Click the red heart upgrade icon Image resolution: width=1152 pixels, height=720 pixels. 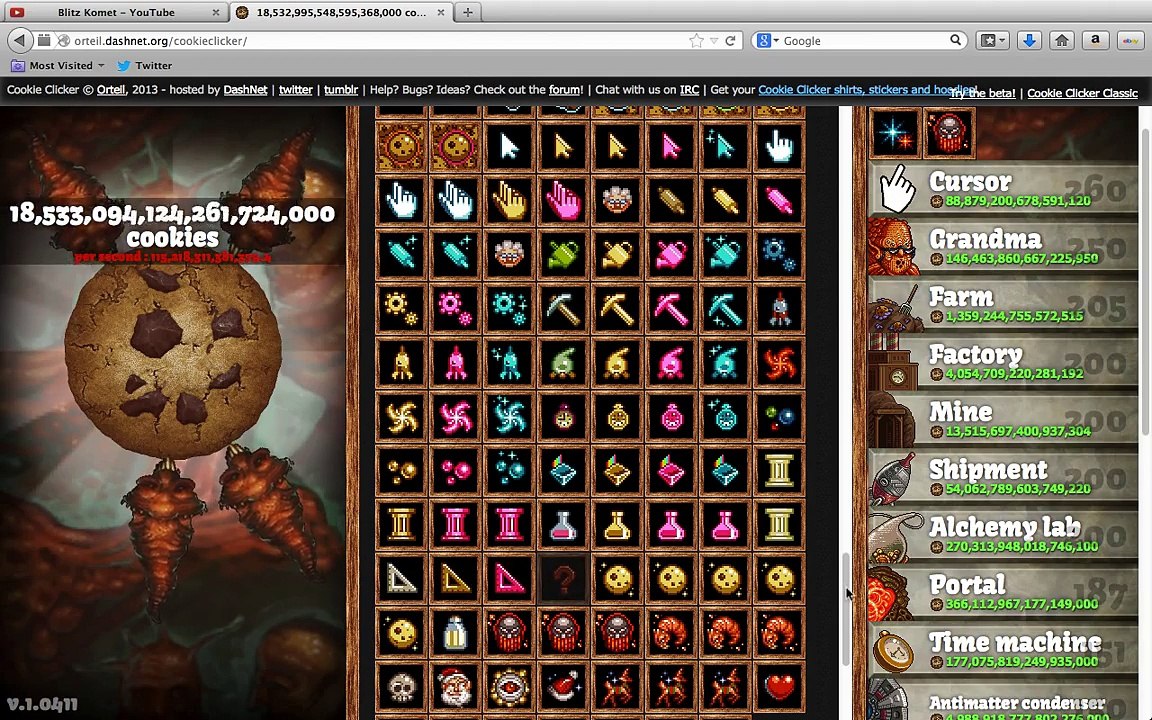click(779, 688)
